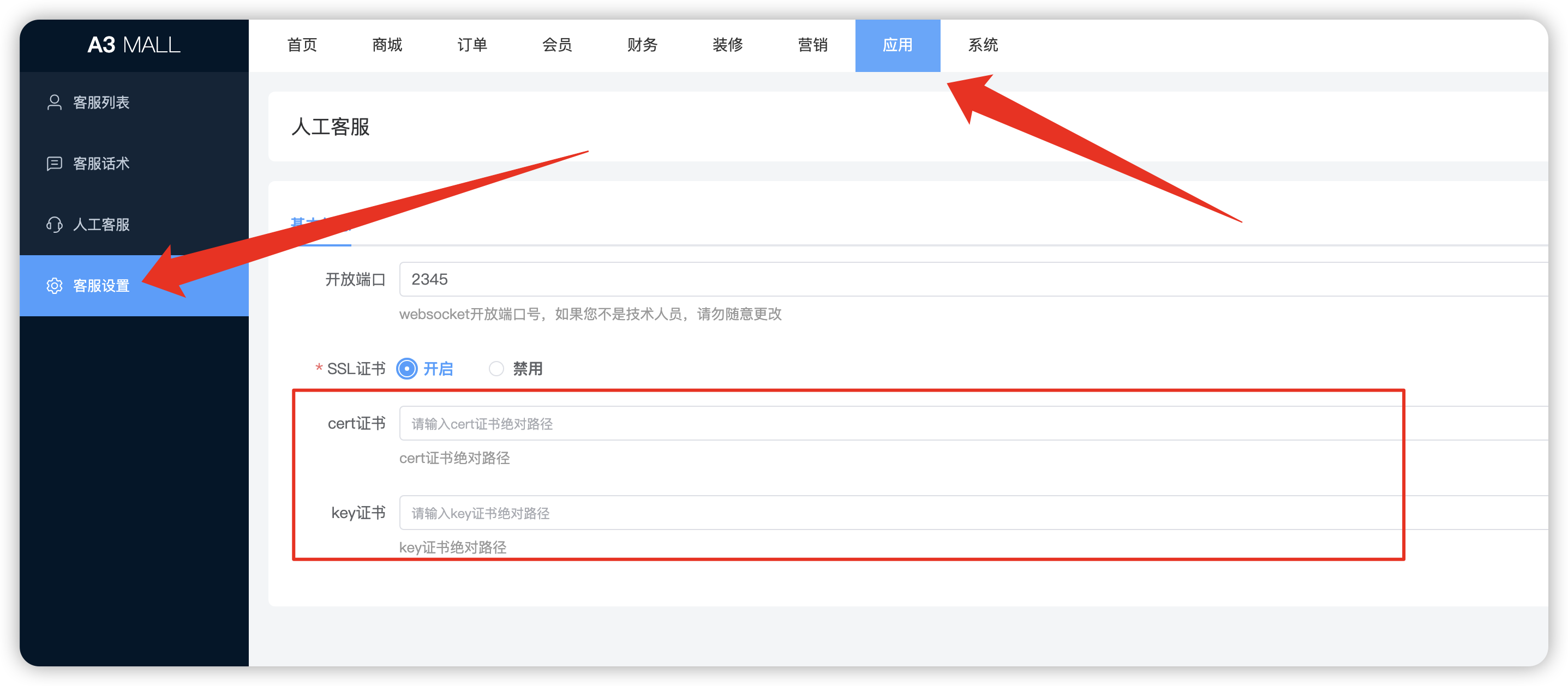This screenshot has height=686, width=1568.
Task: Click the person icon beside 客服列表
Action: coord(54,102)
